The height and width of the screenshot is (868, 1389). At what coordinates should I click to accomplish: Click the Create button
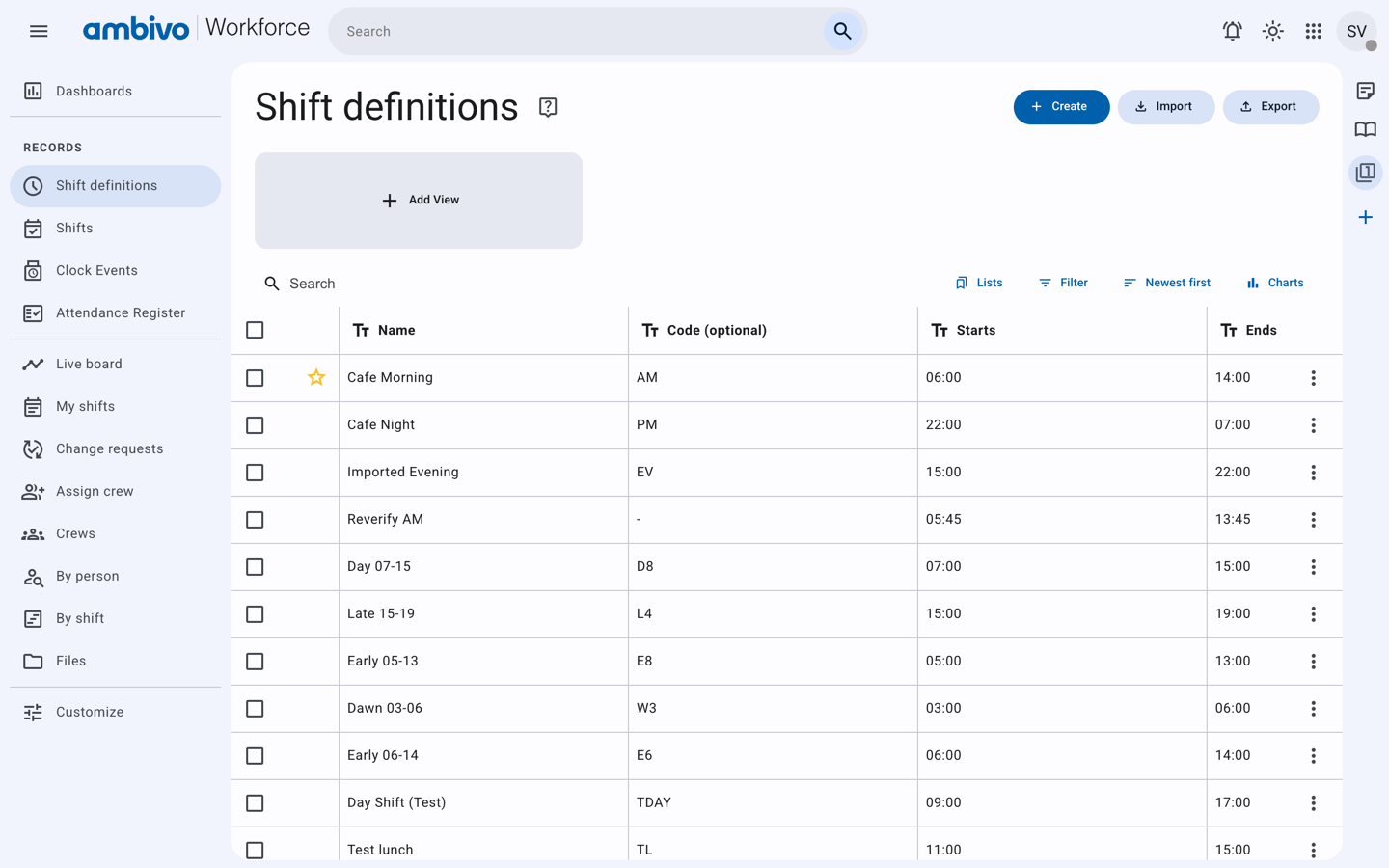pyautogui.click(x=1061, y=107)
